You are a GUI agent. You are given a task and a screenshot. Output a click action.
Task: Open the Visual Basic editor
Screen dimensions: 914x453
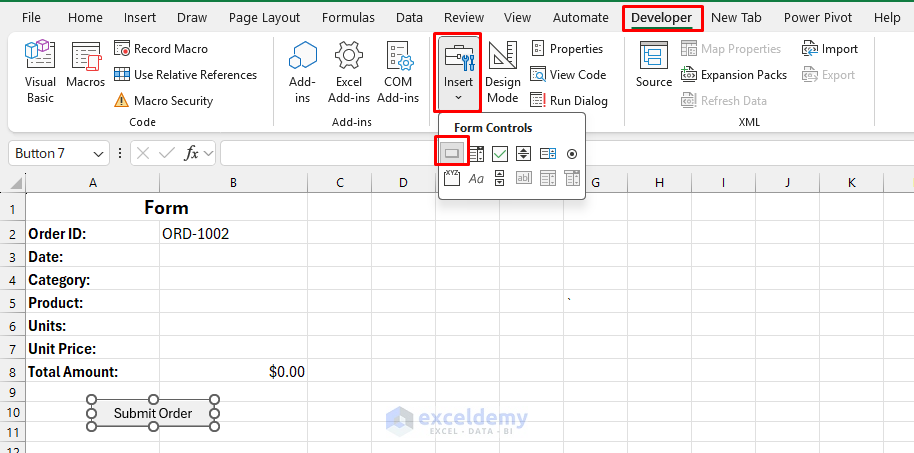[x=40, y=72]
